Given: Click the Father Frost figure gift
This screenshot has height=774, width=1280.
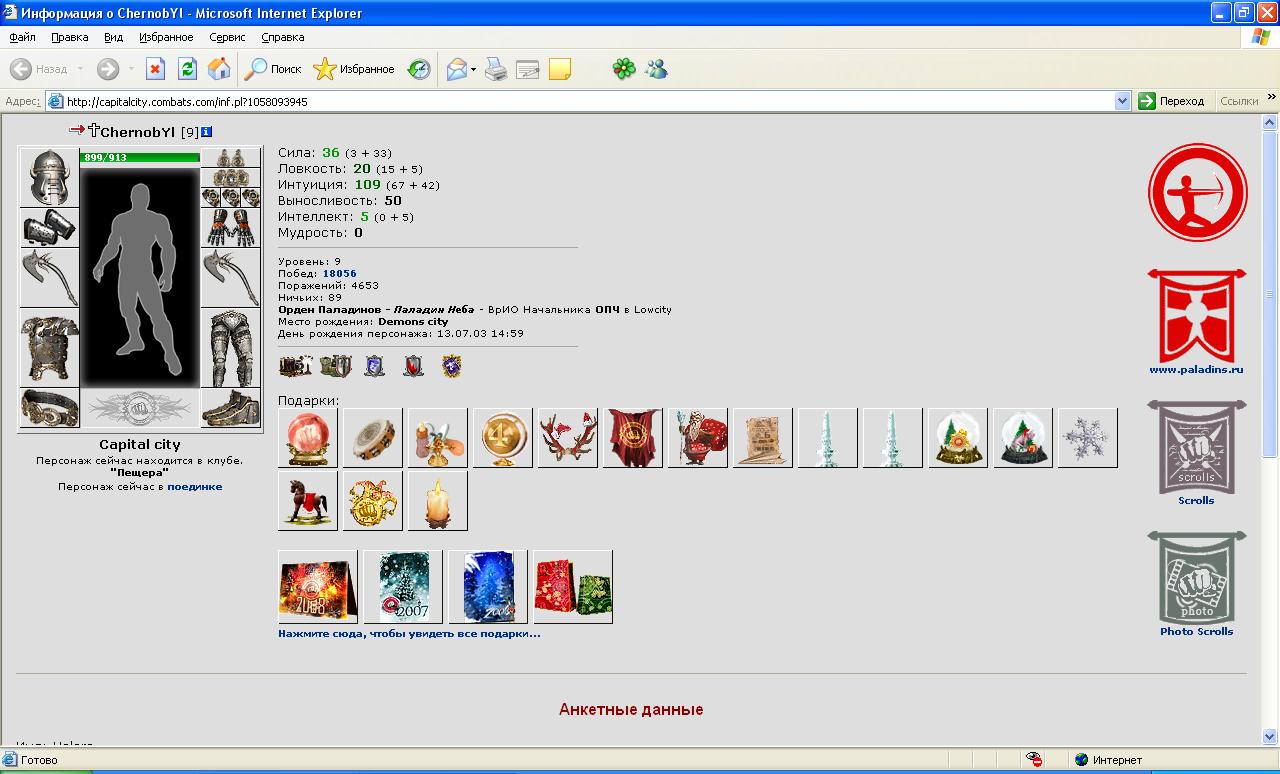Looking at the screenshot, I should click(x=698, y=438).
